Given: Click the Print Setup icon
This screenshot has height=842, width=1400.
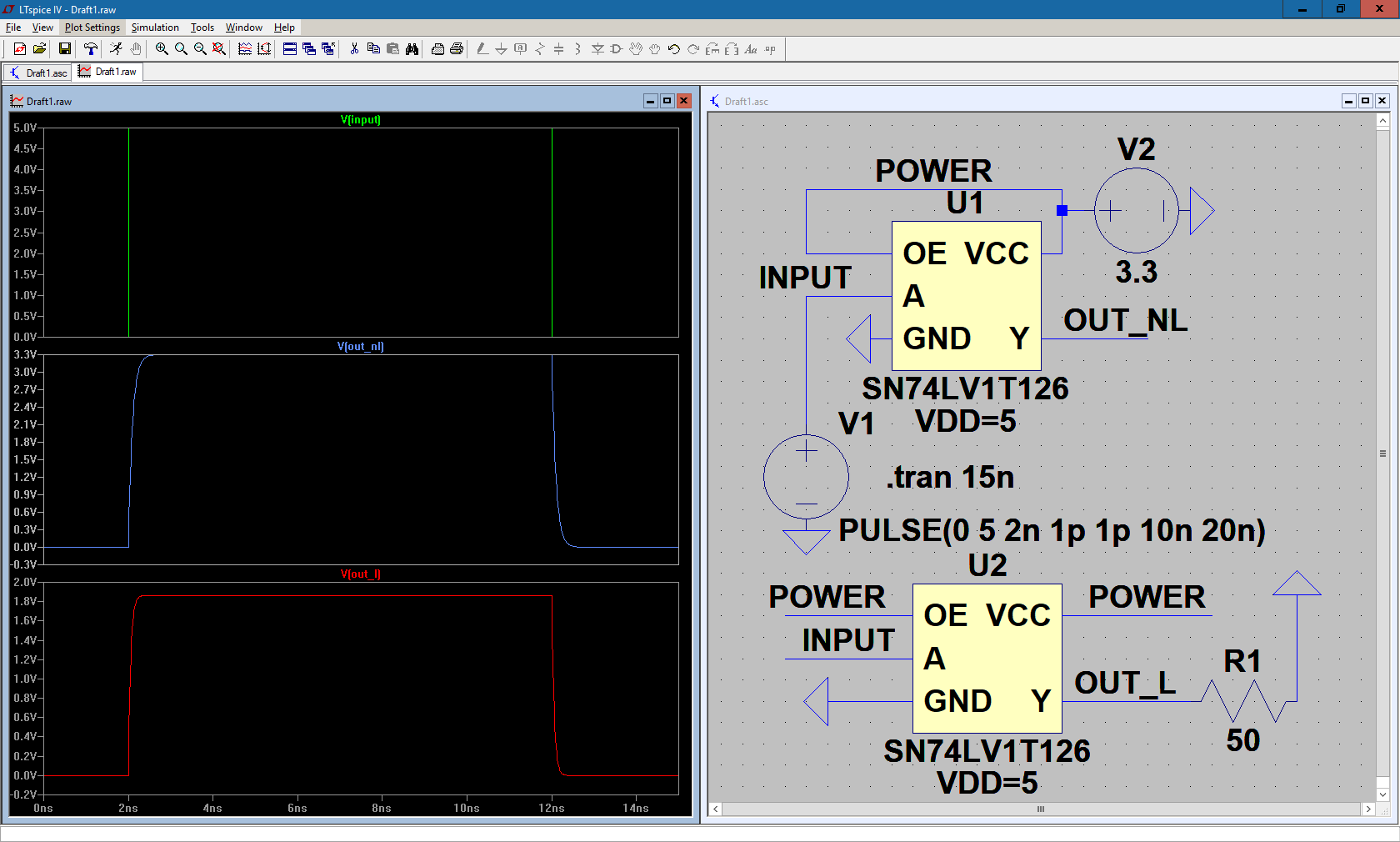Looking at the screenshot, I should [x=437, y=49].
